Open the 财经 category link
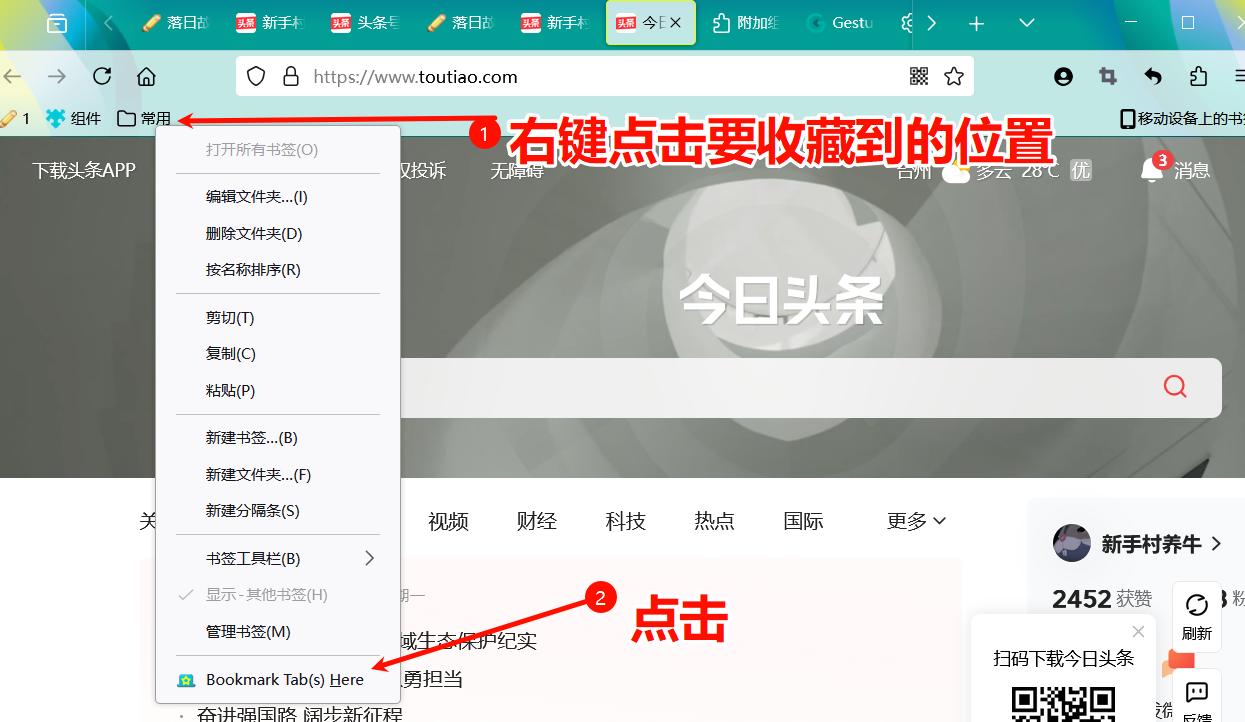The height and width of the screenshot is (722, 1245). 536,521
